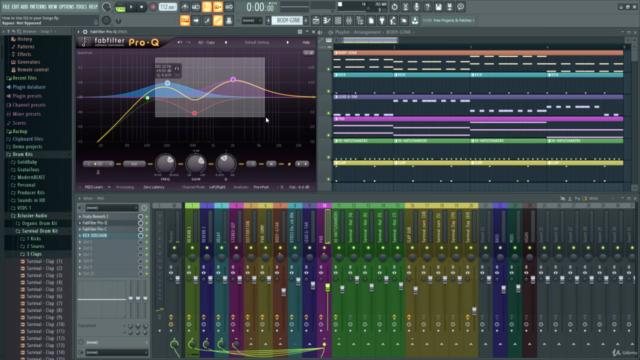The image size is (640, 360).
Task: Expand Fruity Reeverb 2 slot arrow
Action: [x=80, y=217]
